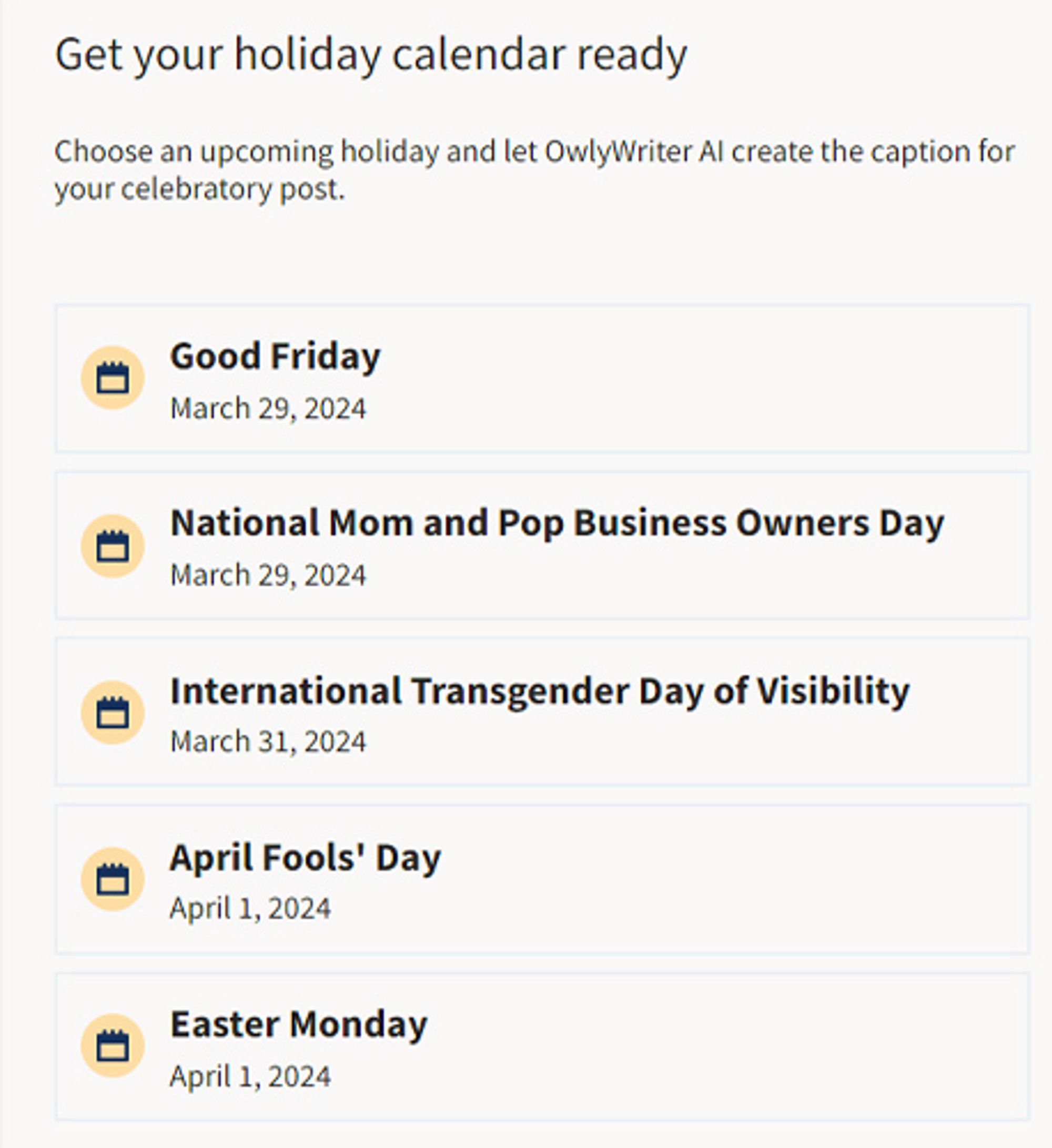Pick National Mom and Pop Business Owners Day
Viewport: 1052px width, 1148px height.
point(557,523)
